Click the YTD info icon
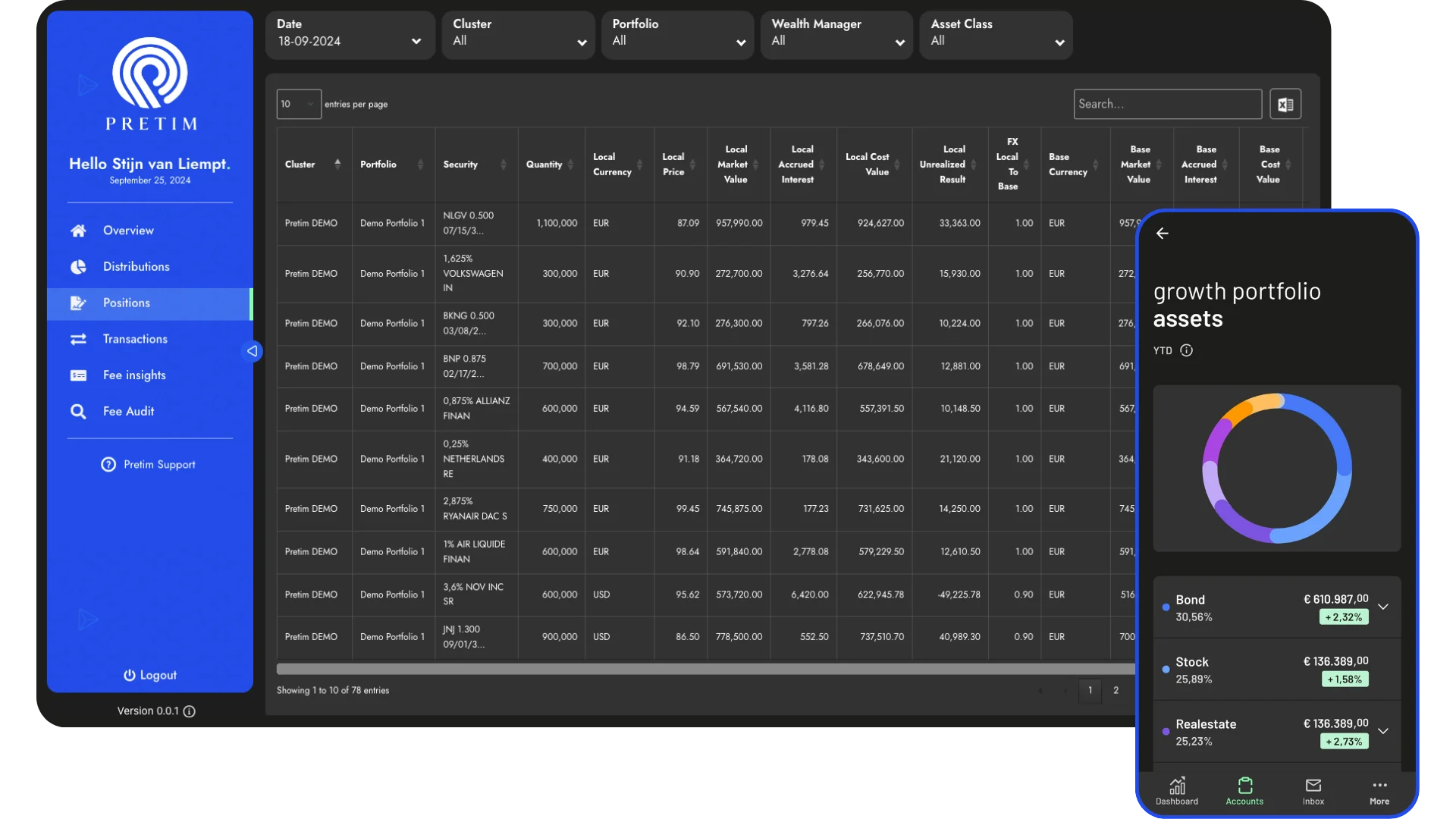This screenshot has height=819, width=1456. tap(1187, 350)
